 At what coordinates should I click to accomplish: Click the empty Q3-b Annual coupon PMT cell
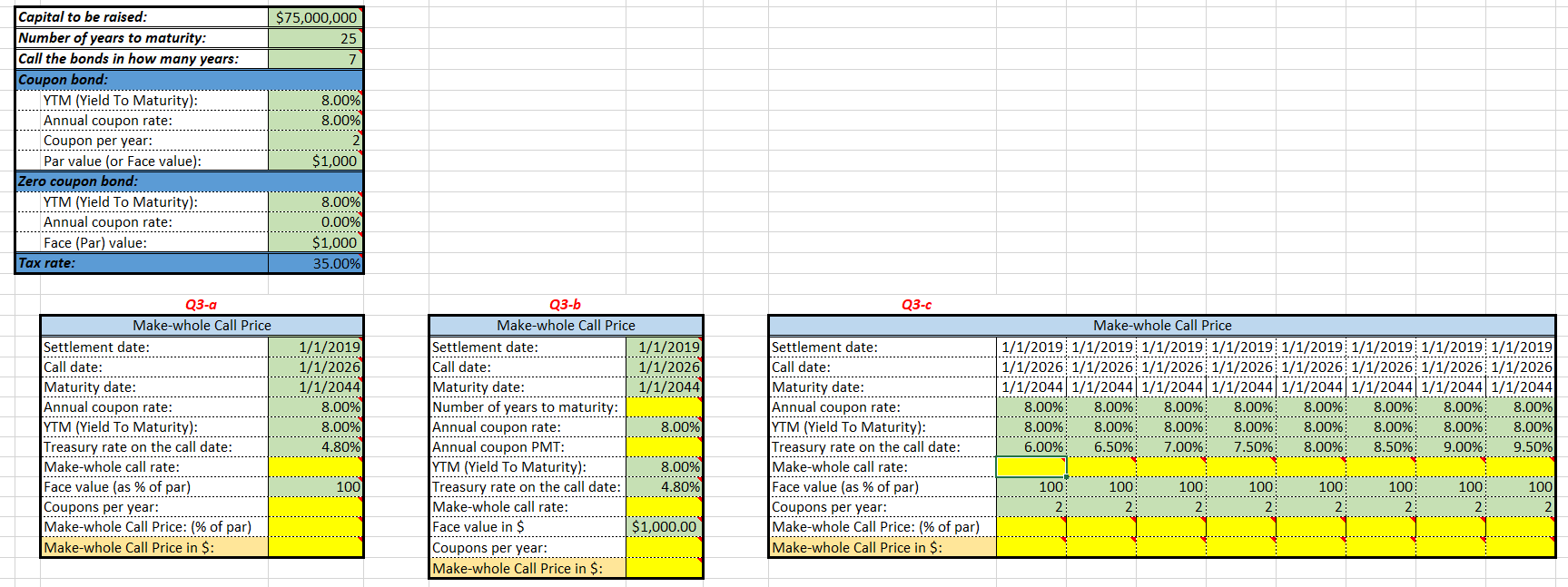pos(664,446)
